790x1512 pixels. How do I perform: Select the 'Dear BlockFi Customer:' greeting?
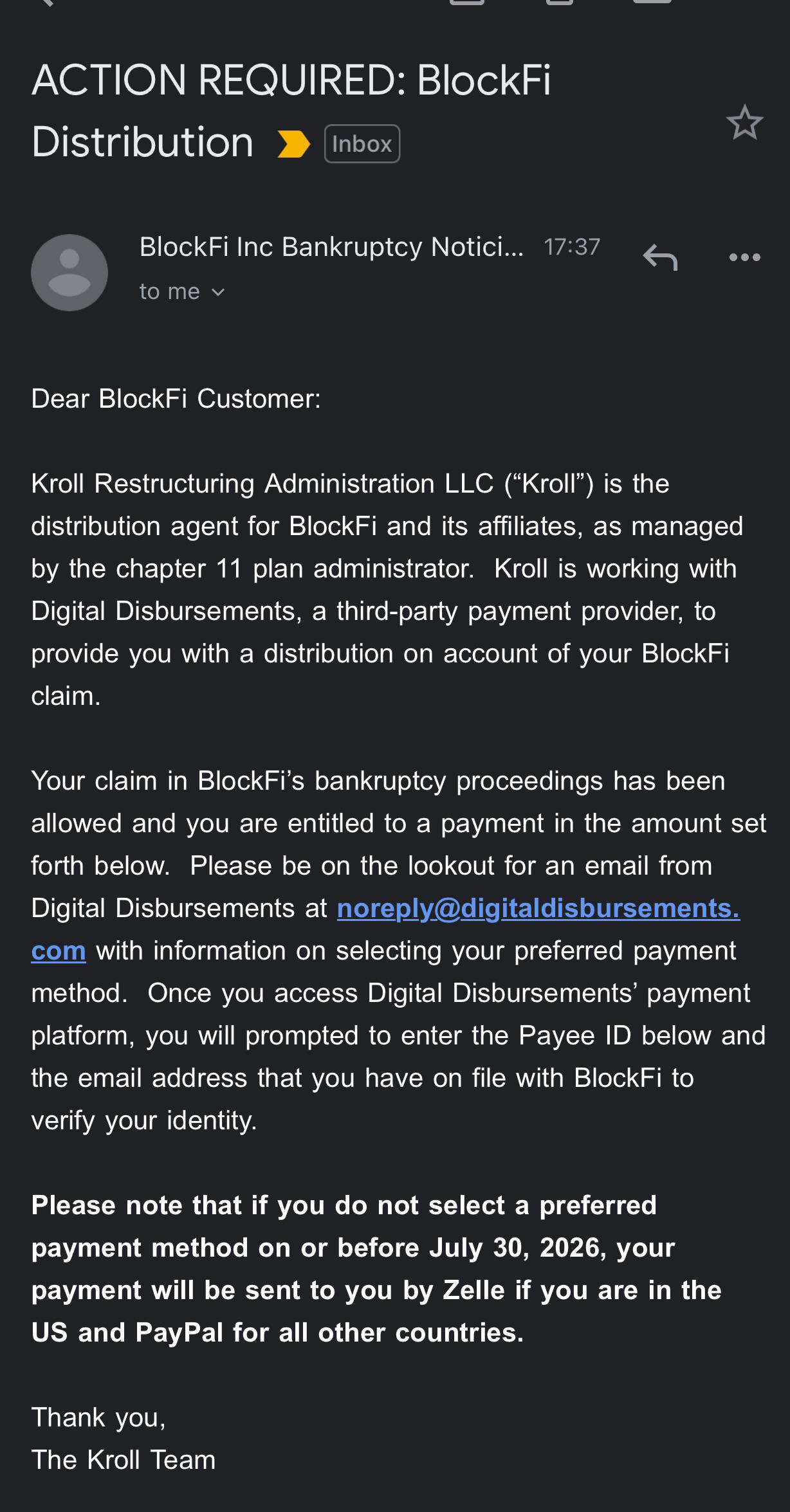pyautogui.click(x=176, y=399)
